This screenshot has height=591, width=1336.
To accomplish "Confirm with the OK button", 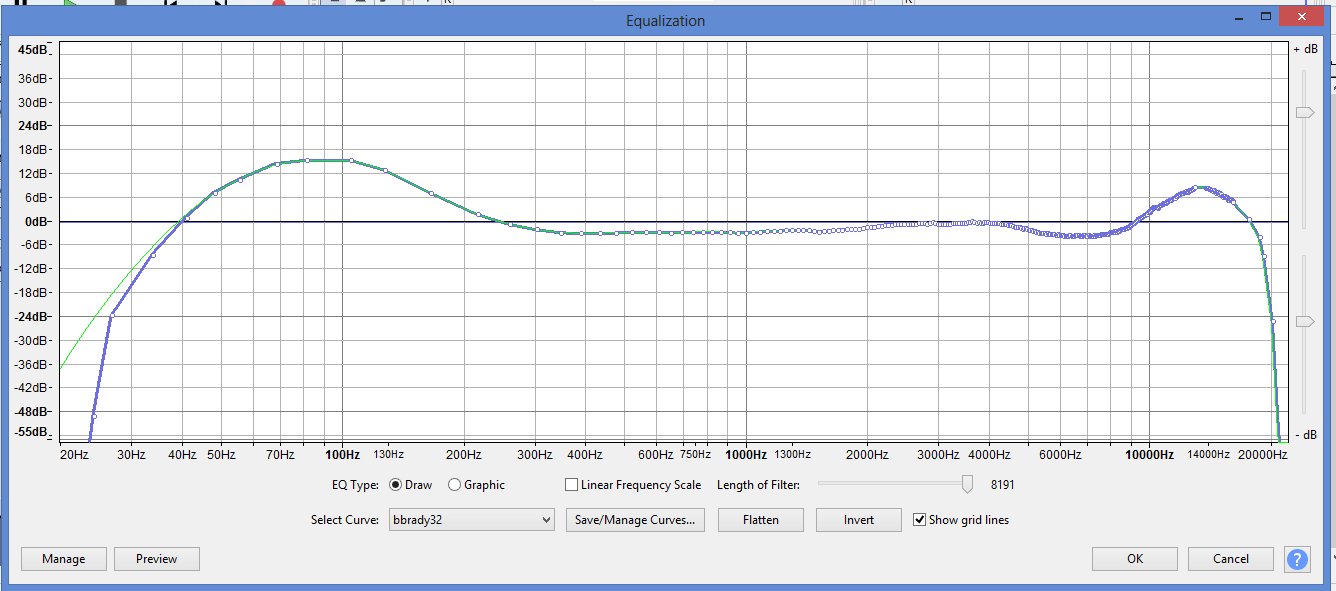I will [x=1135, y=559].
